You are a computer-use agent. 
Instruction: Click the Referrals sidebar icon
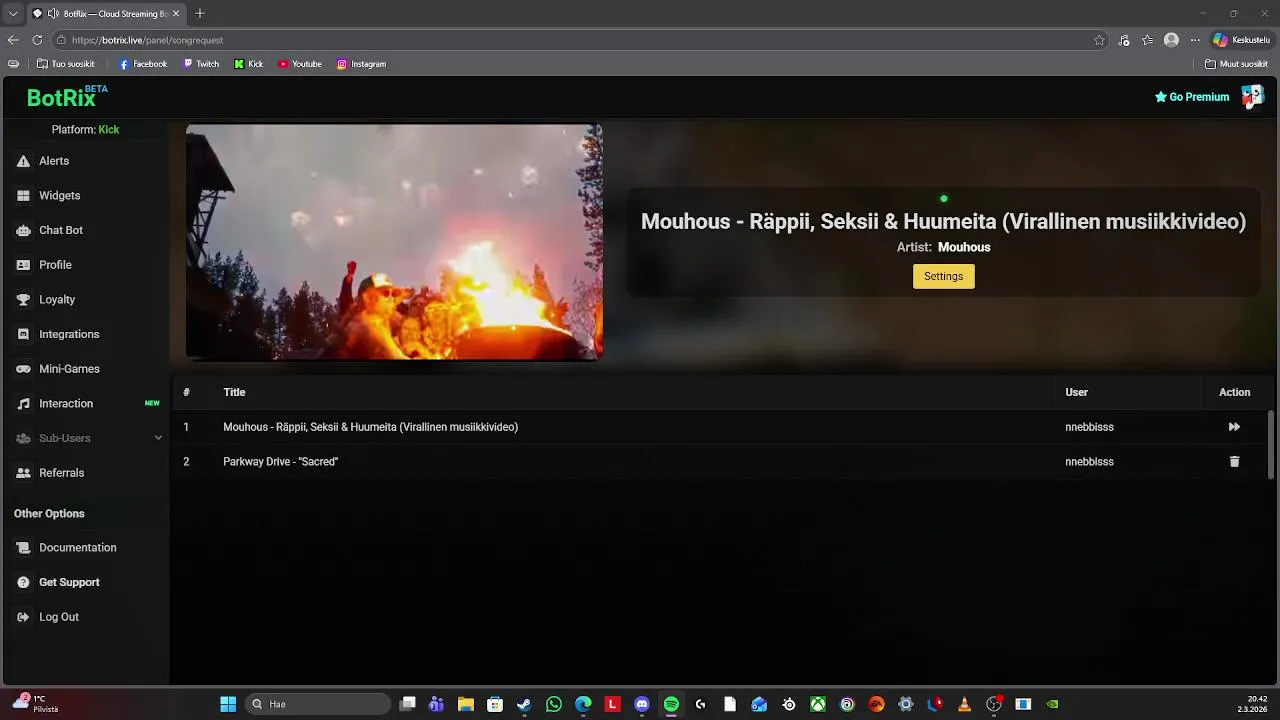click(x=23, y=473)
